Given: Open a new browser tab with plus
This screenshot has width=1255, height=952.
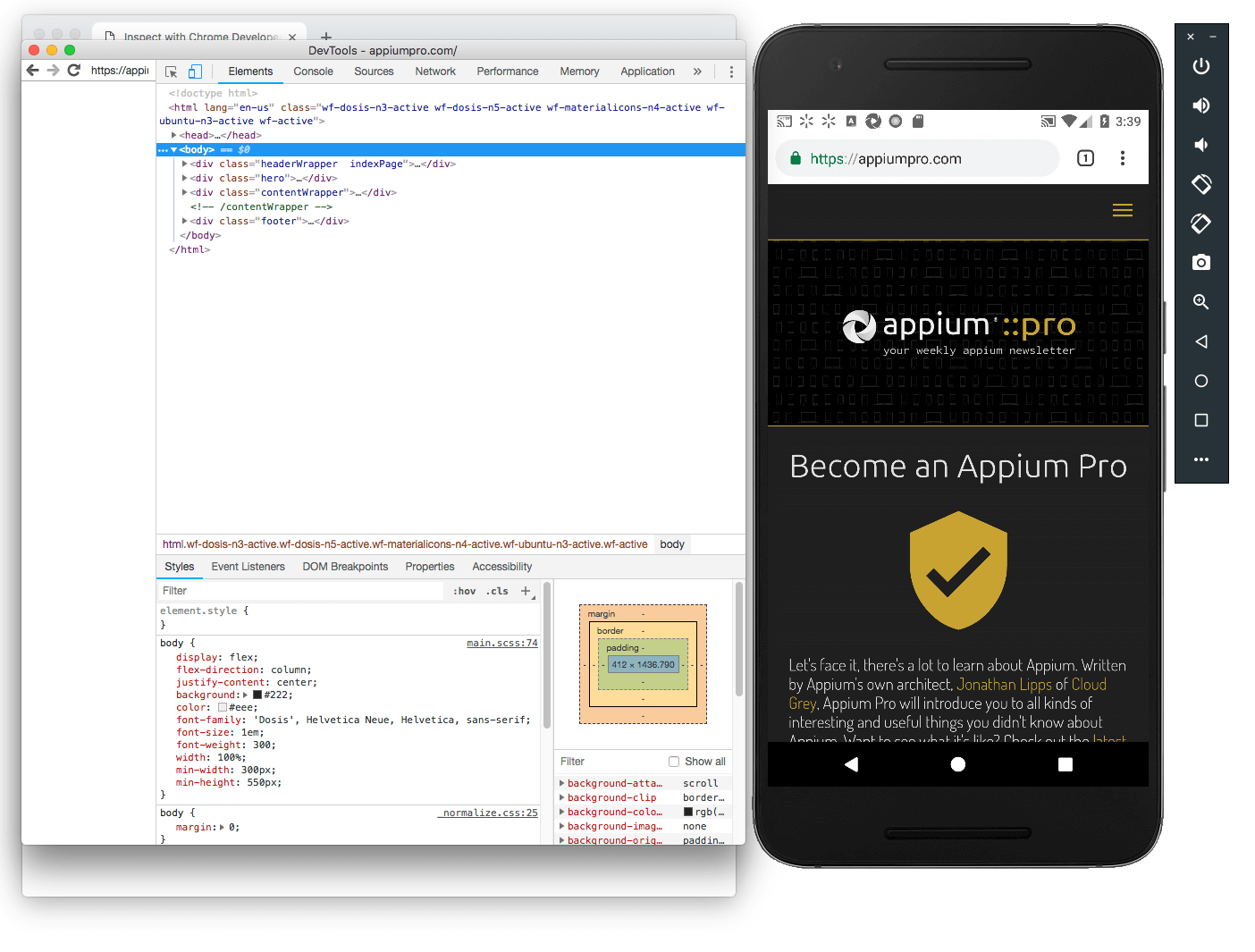Looking at the screenshot, I should [x=326, y=37].
